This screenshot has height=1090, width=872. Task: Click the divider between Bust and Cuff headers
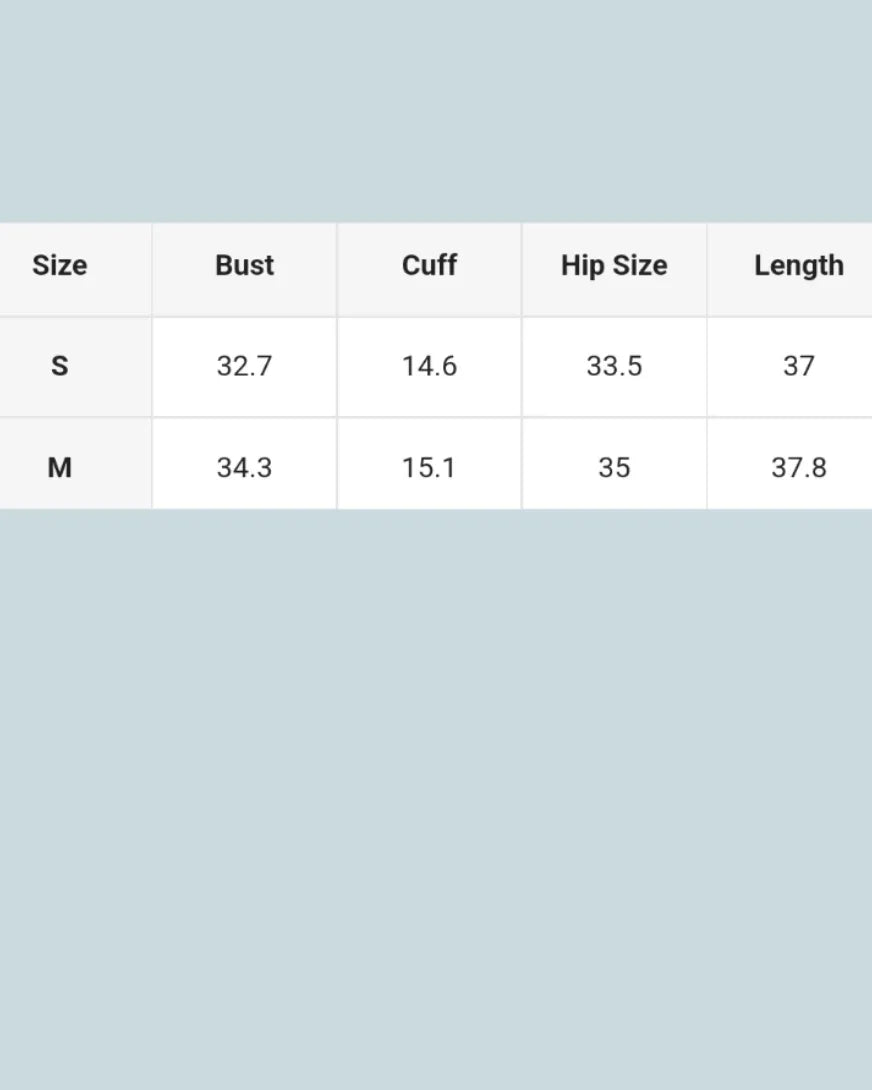[x=337, y=268]
